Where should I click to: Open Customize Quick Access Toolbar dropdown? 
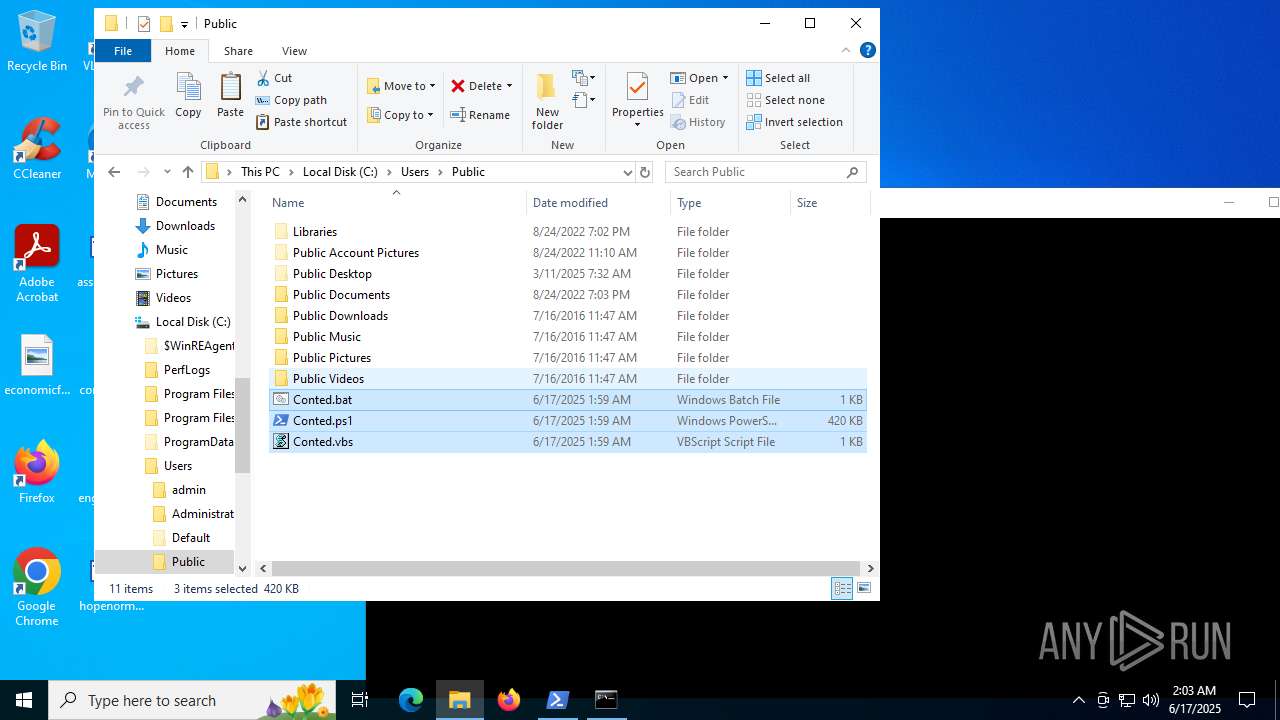coord(185,24)
